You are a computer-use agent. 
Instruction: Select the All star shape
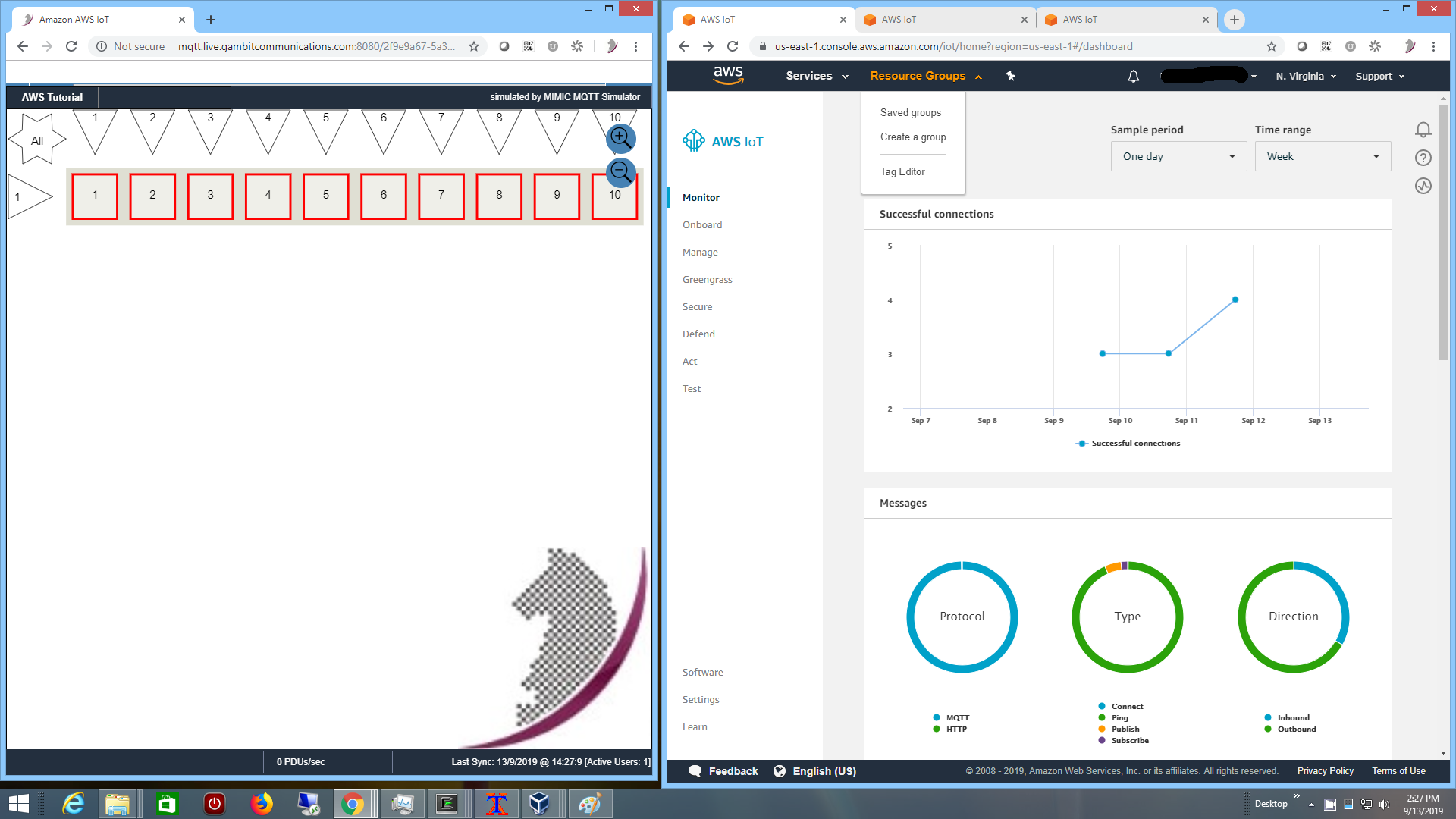[37, 140]
